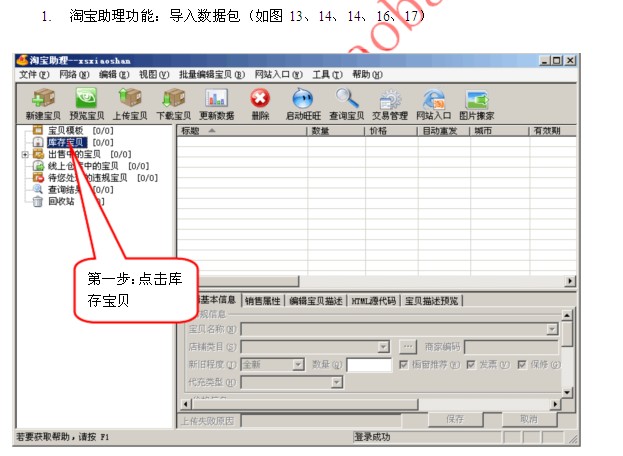Click the 上传宝贝 toolbar icon
This screenshot has height=456, width=623.
click(129, 99)
